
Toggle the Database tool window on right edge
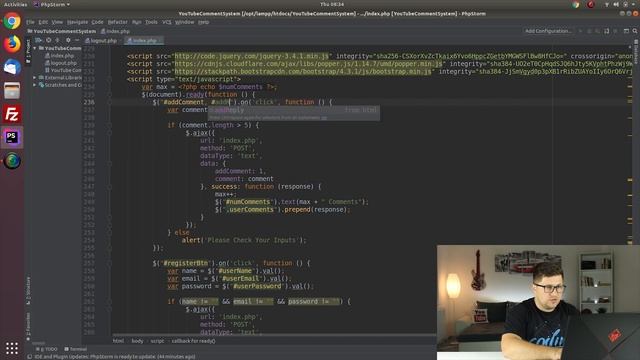pyautogui.click(x=636, y=51)
